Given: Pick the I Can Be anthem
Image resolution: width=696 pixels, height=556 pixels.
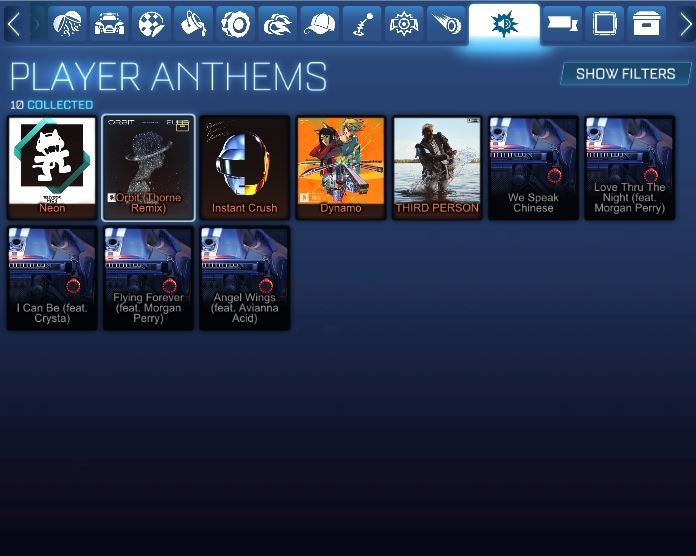Looking at the screenshot, I should point(52,278).
